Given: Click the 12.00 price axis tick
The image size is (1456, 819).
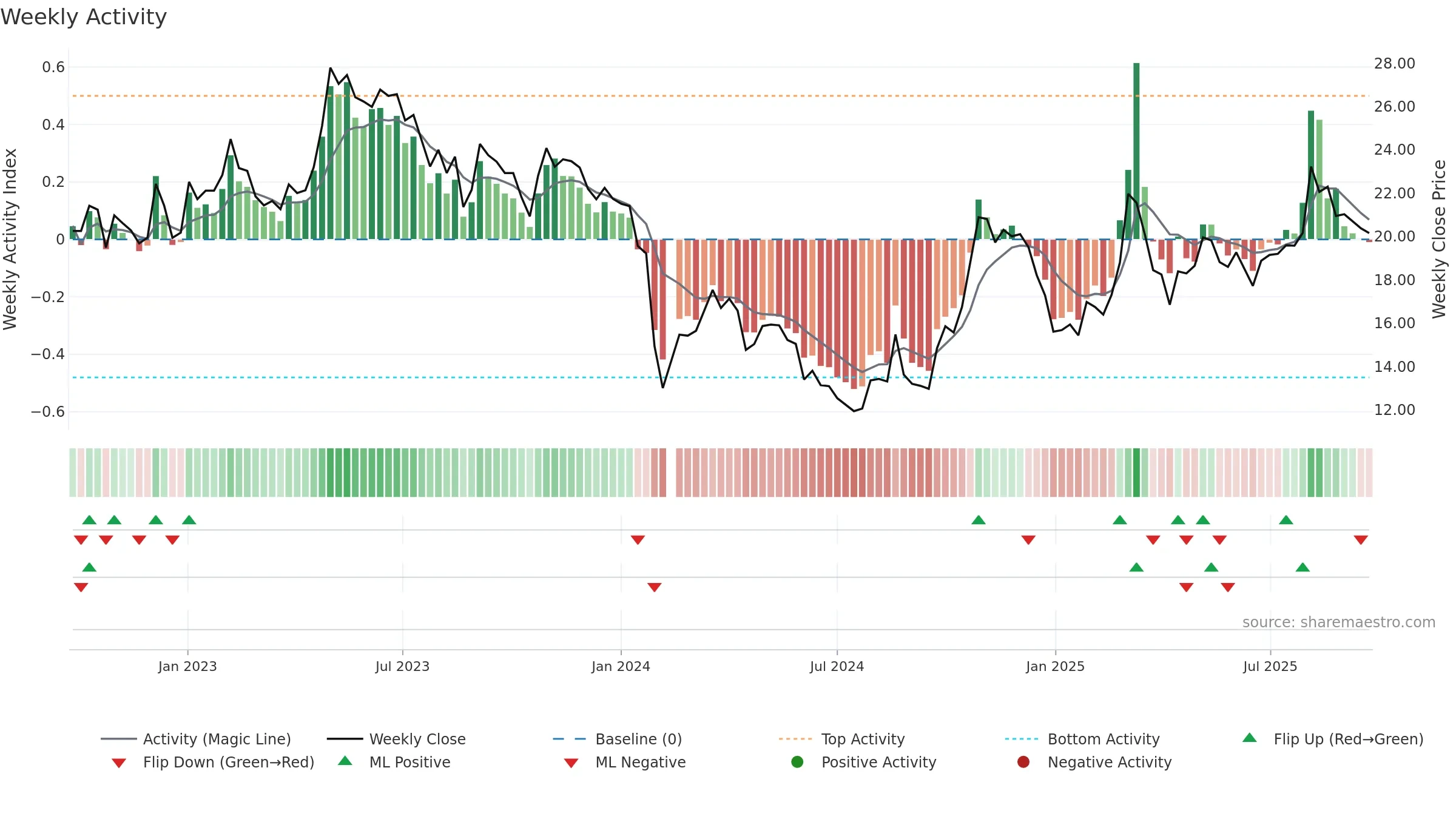Looking at the screenshot, I should pos(1394,410).
